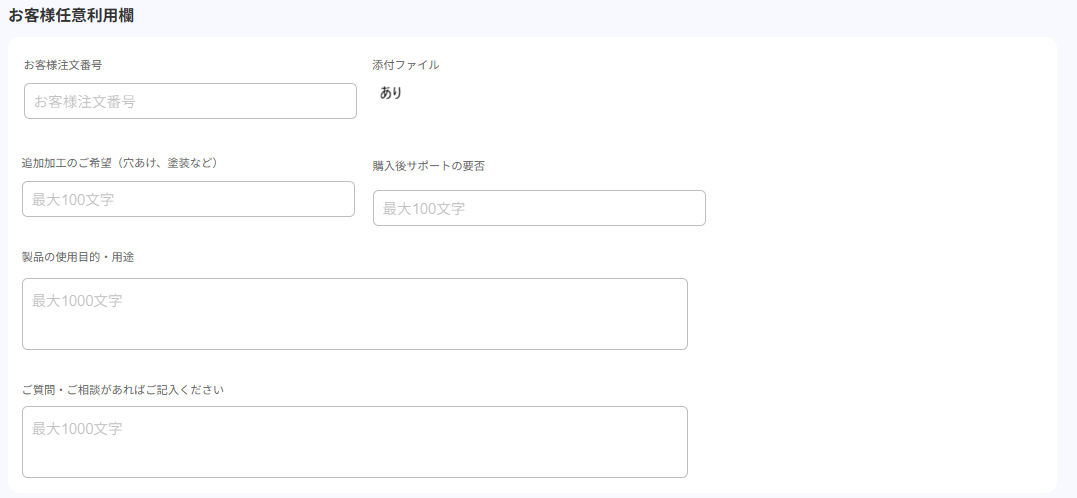Click 最大100文字 placeholder under 追加加工のご希望
Screen dimensions: 1077x498
(73, 199)
